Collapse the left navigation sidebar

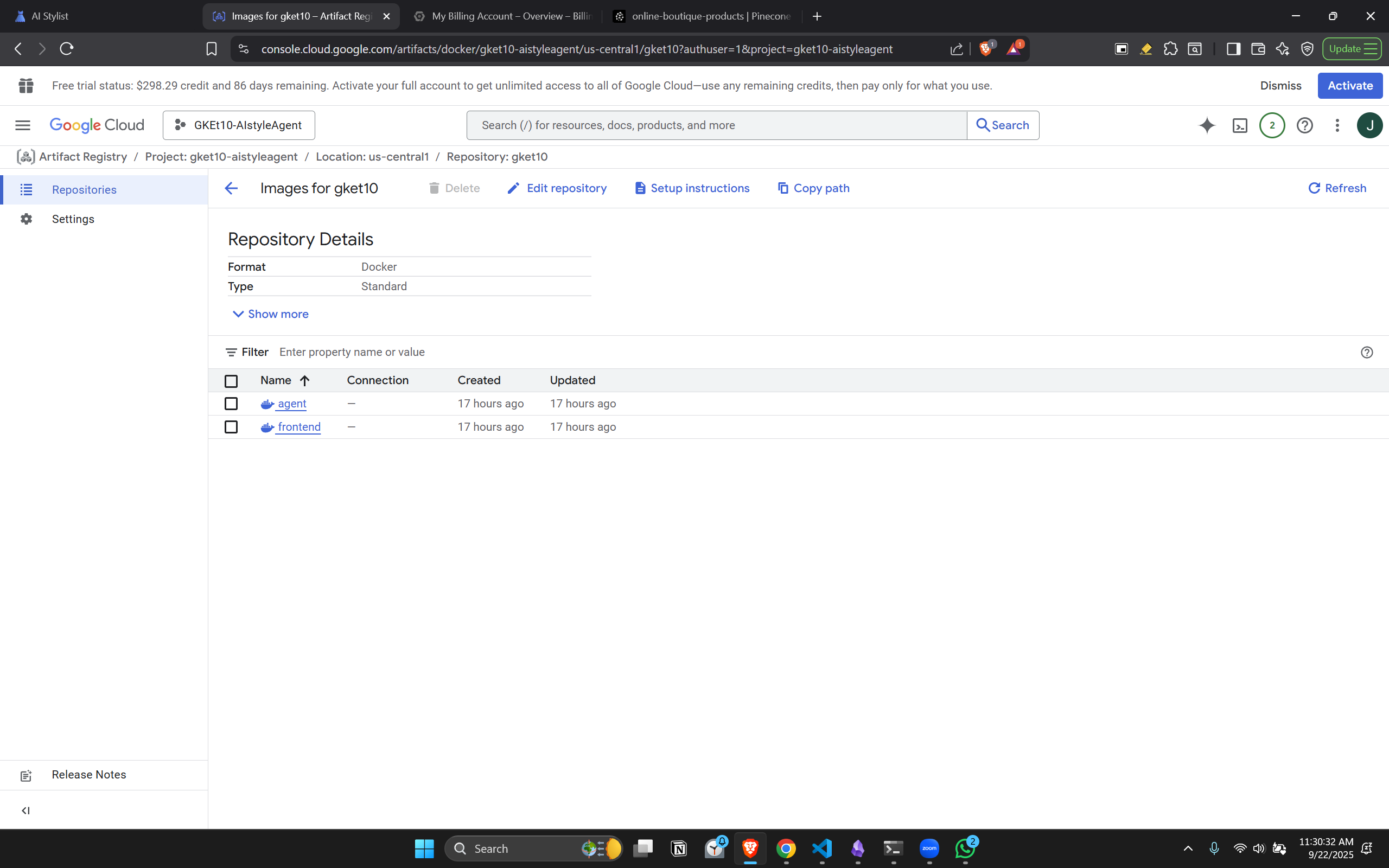(26, 810)
